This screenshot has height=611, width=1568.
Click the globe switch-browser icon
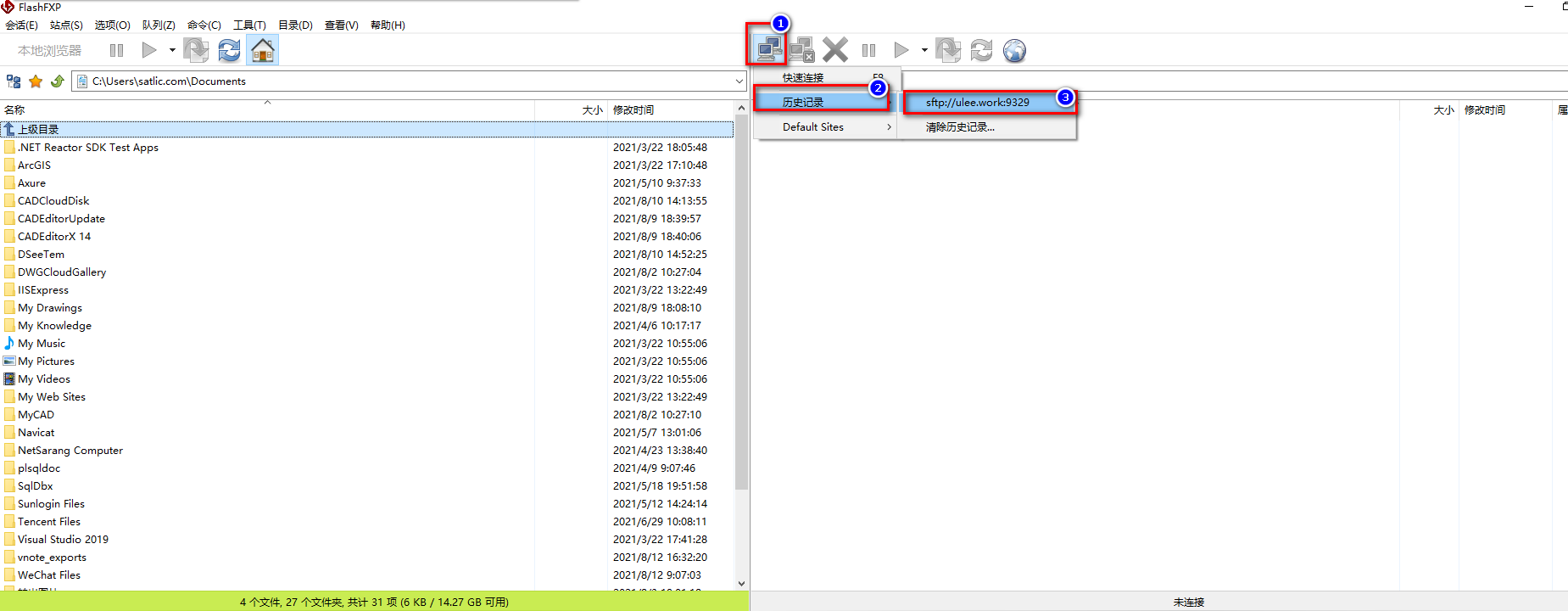pyautogui.click(x=1014, y=51)
